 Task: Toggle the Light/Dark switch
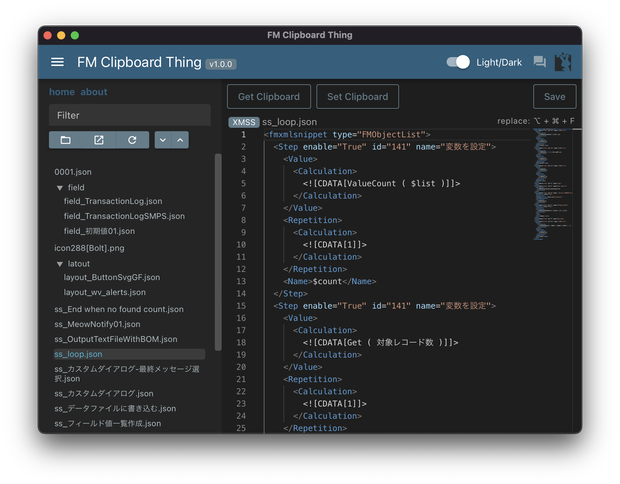(458, 62)
